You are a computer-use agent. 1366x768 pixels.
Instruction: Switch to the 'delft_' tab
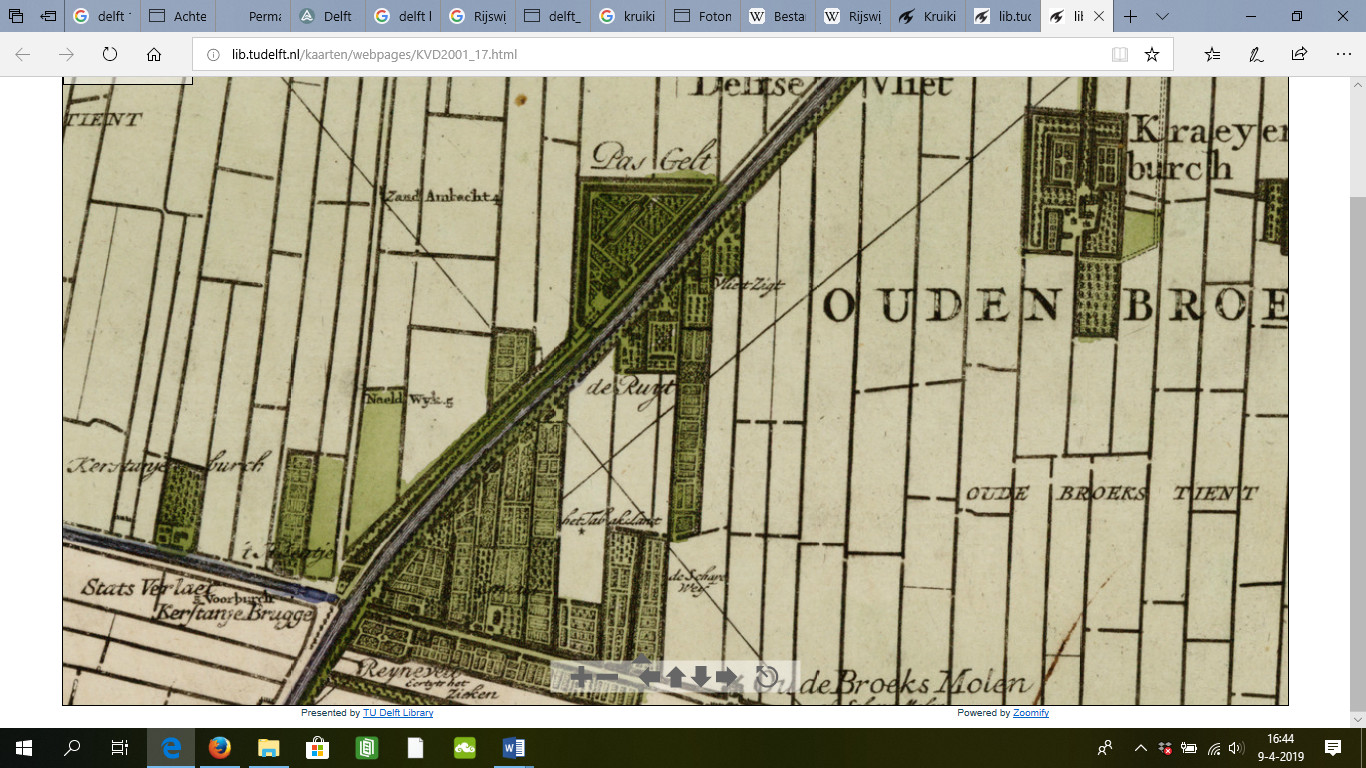[552, 16]
